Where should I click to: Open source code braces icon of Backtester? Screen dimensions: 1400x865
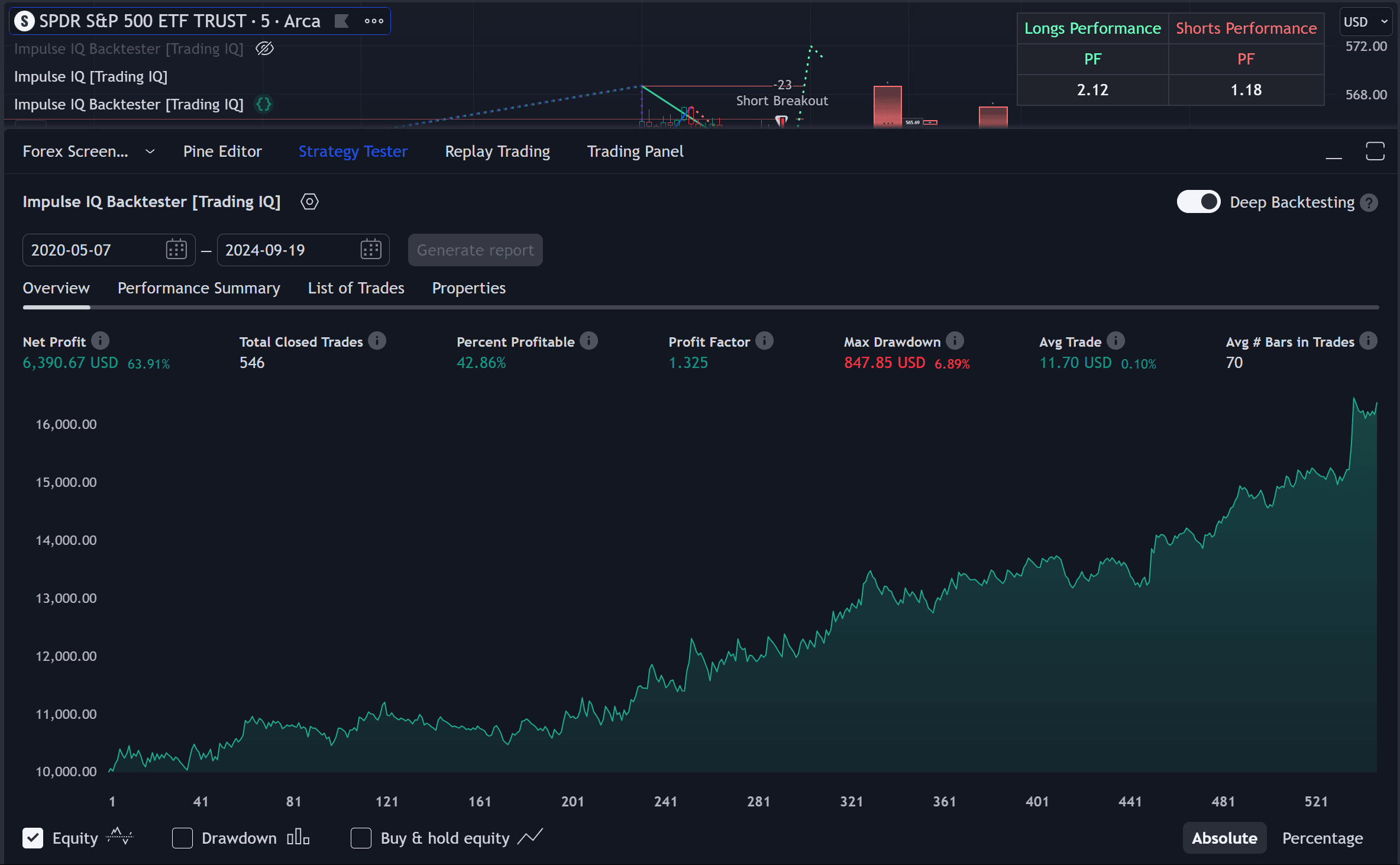coord(264,104)
